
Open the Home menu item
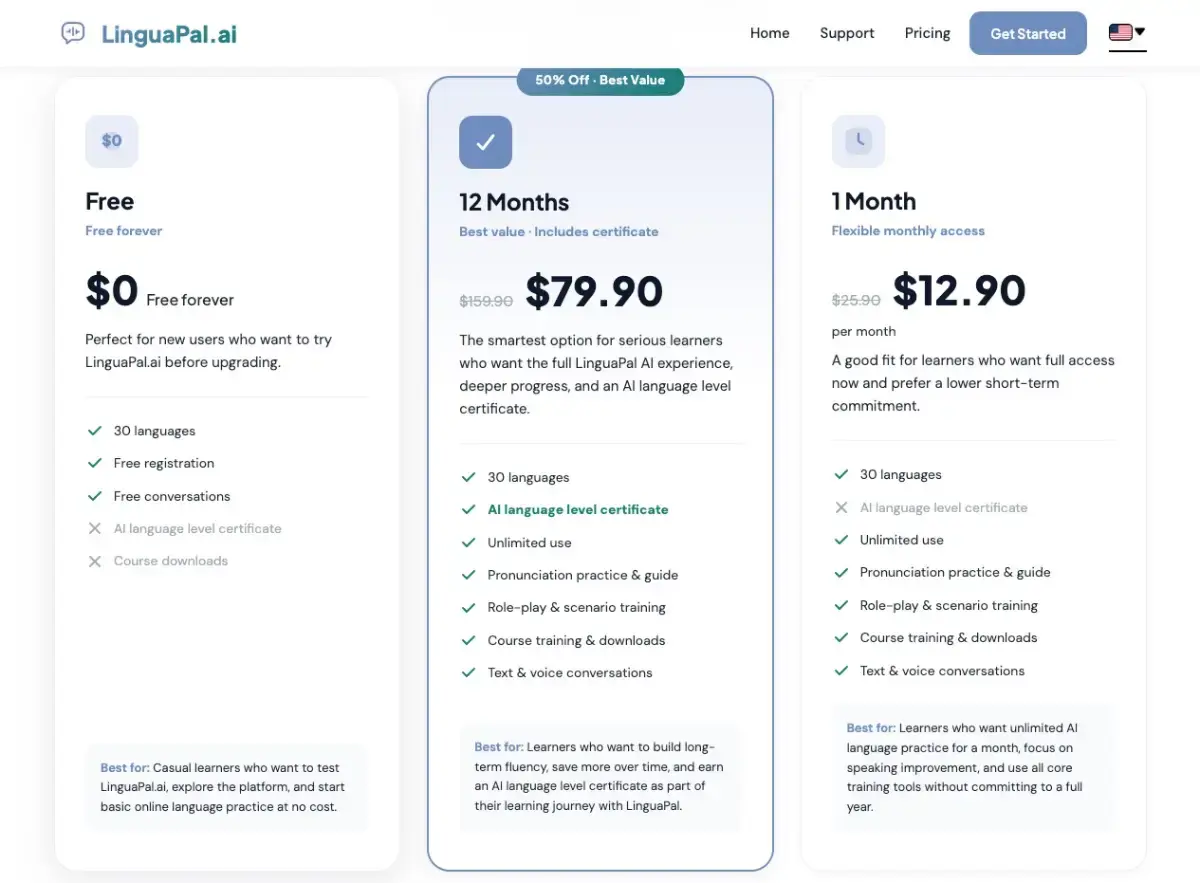point(770,33)
